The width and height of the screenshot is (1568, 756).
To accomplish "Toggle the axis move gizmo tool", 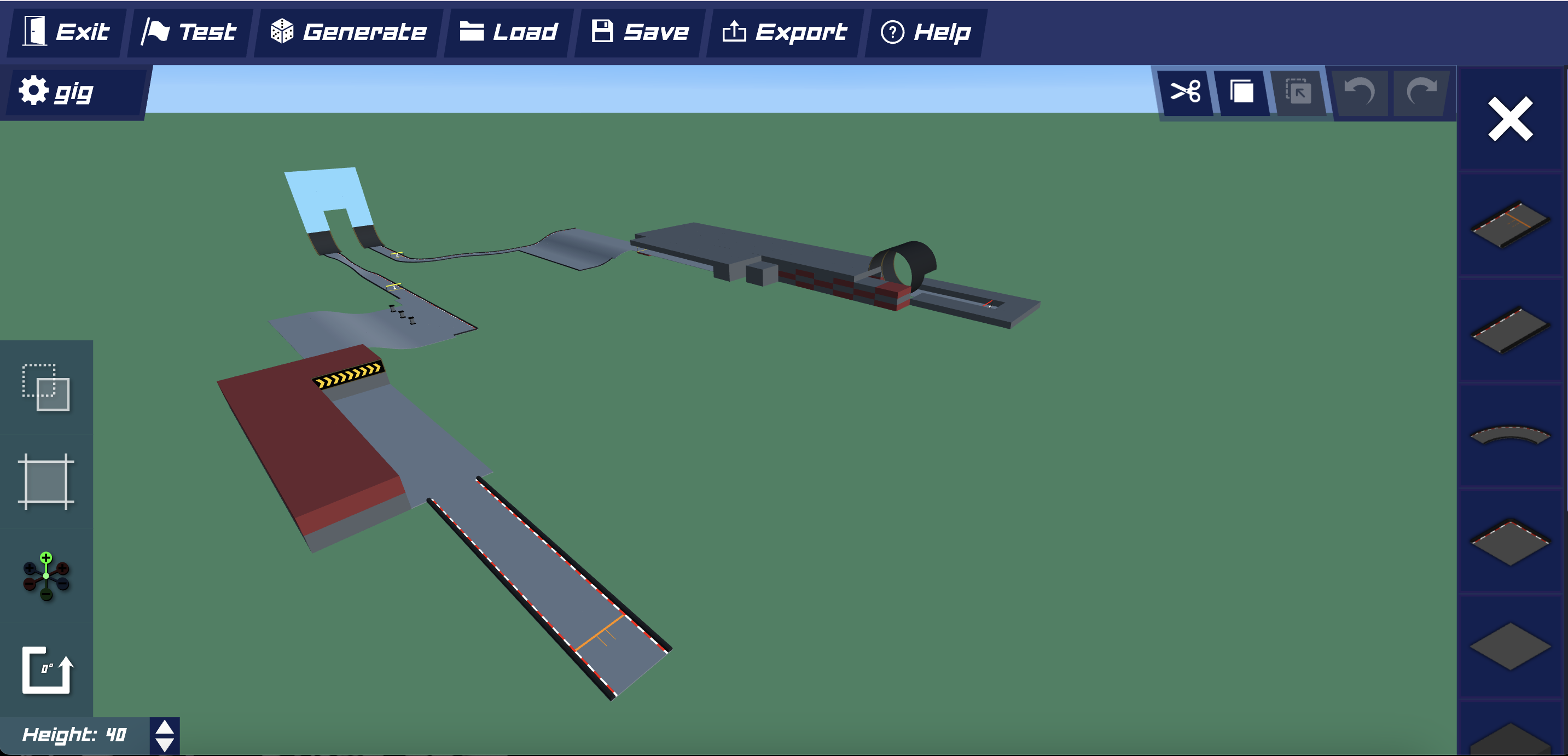I will [47, 577].
